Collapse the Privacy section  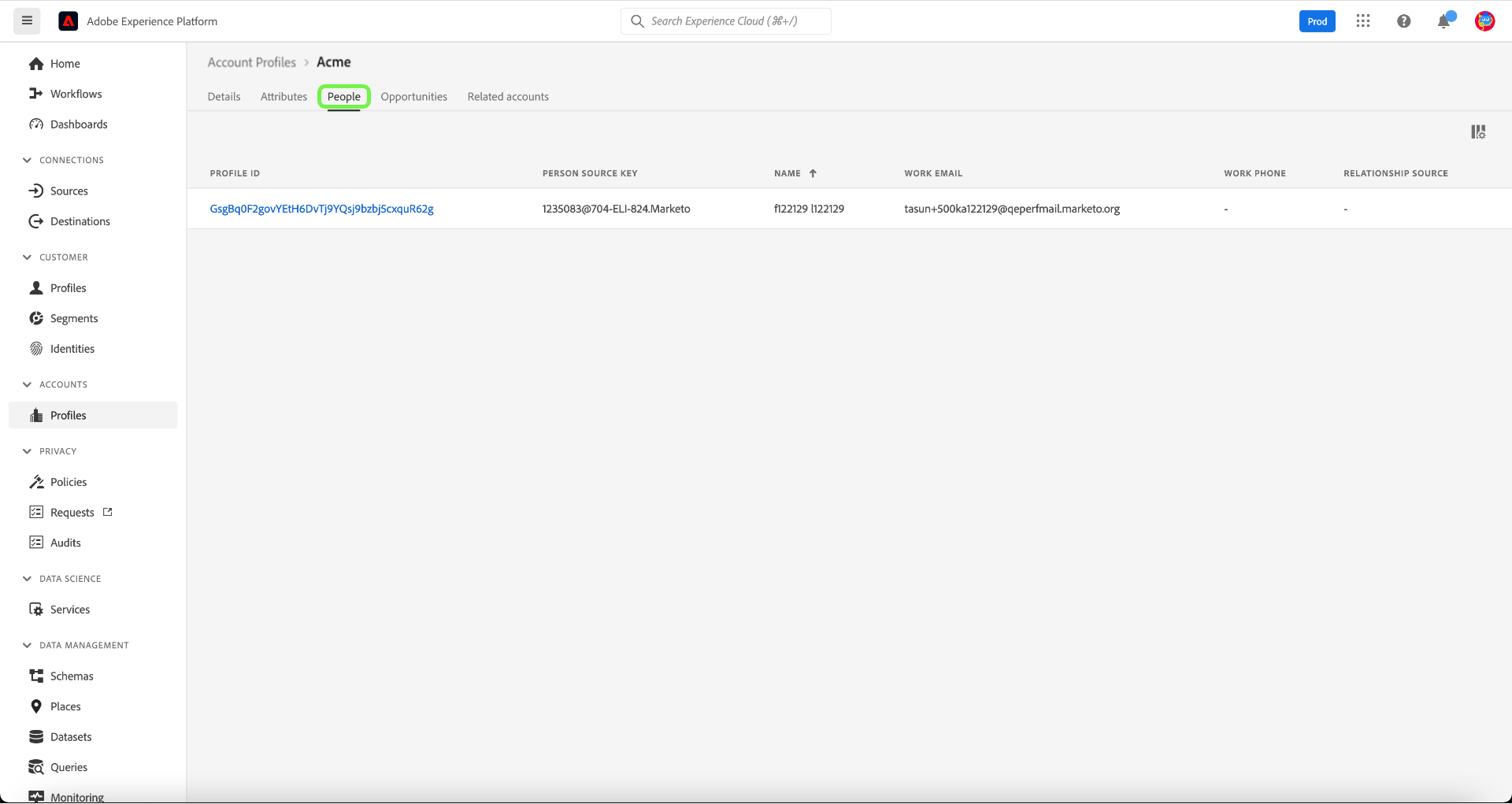coord(27,451)
